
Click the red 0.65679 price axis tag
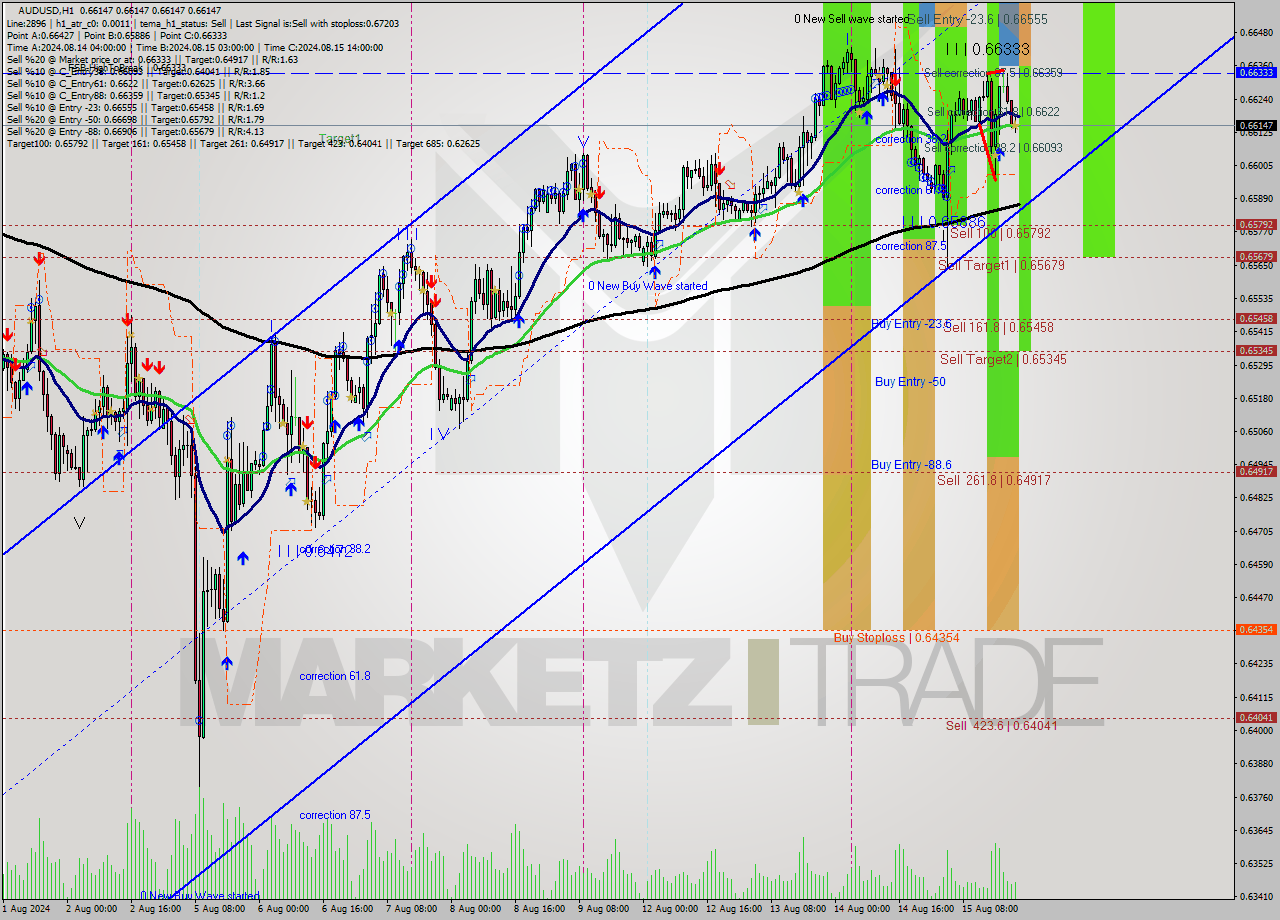[1256, 257]
